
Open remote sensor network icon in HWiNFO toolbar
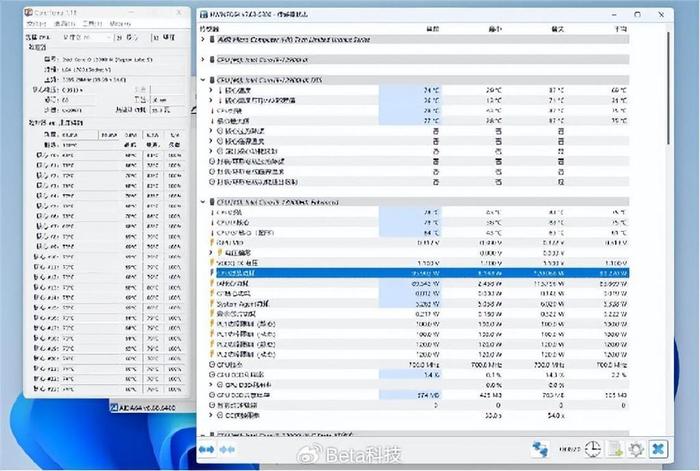(540, 449)
